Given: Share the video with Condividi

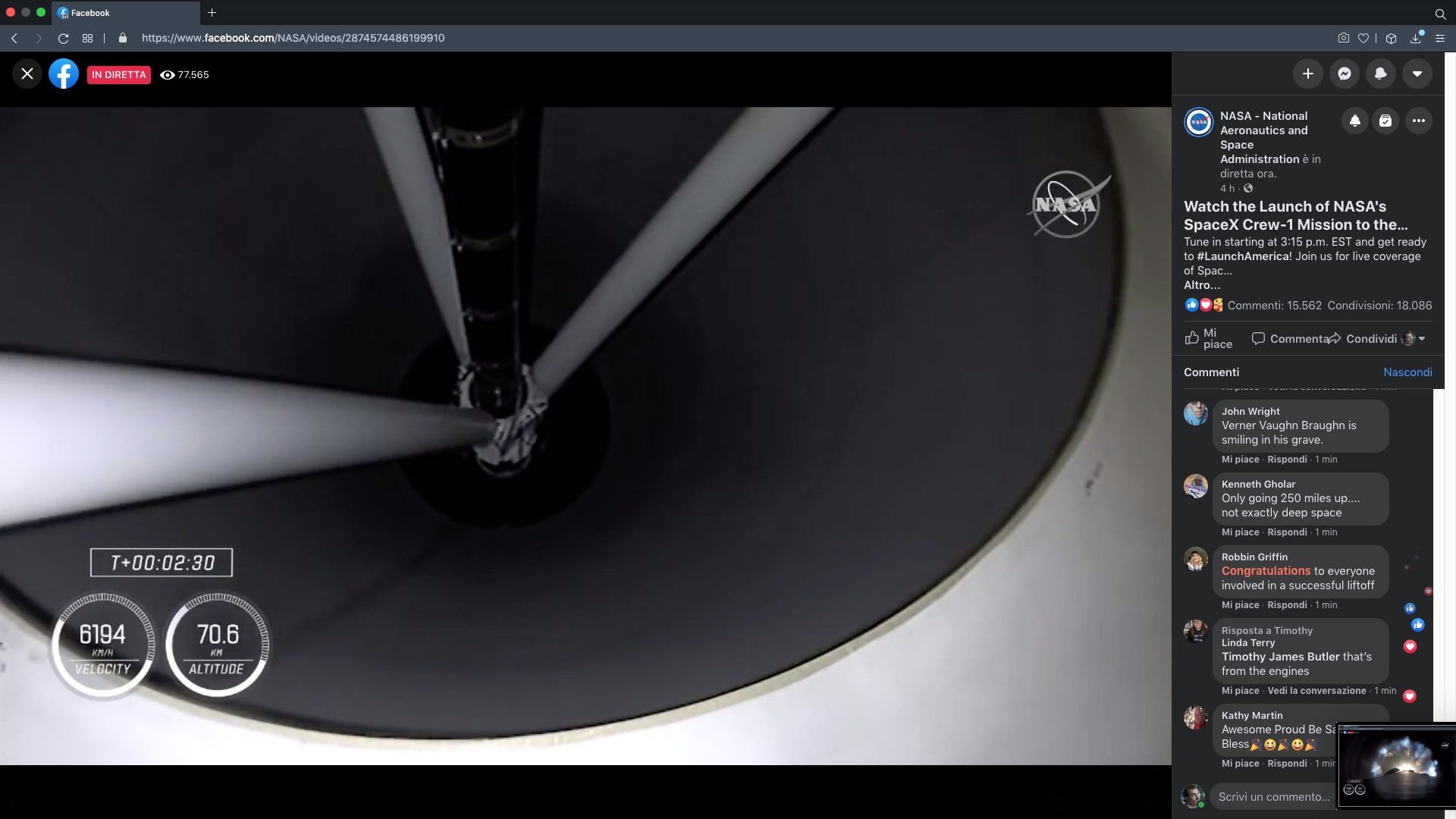Looking at the screenshot, I should coord(1363,338).
